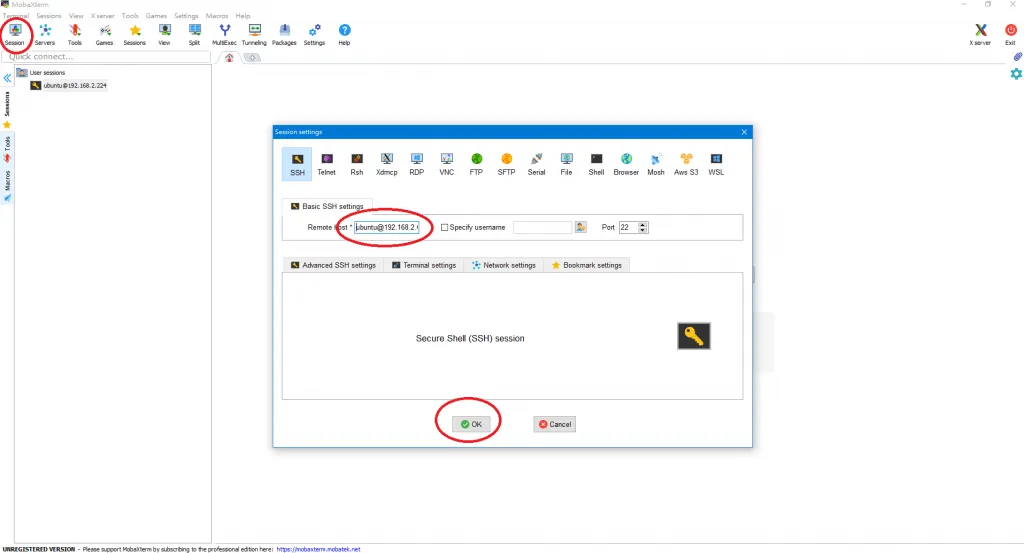Choose the RDP session type
The height and width of the screenshot is (553, 1024).
click(416, 163)
